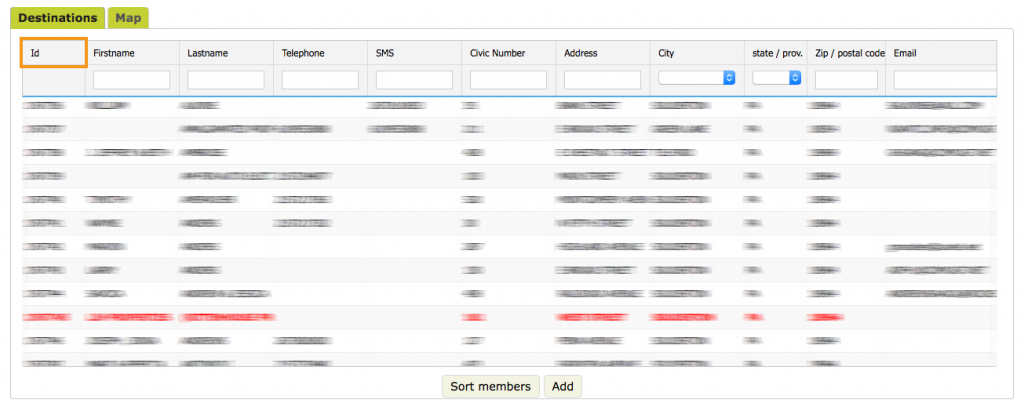Click the City column header
Screen dimensions: 1024x407
coord(697,53)
